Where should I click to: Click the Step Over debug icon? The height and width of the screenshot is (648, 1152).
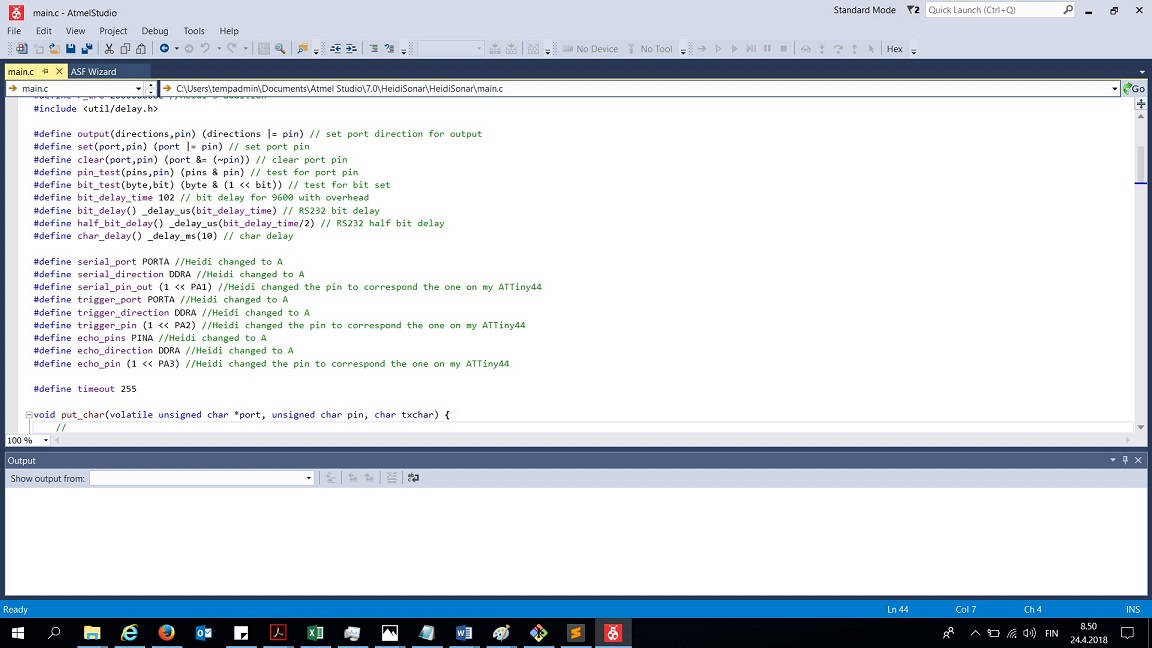coord(838,48)
